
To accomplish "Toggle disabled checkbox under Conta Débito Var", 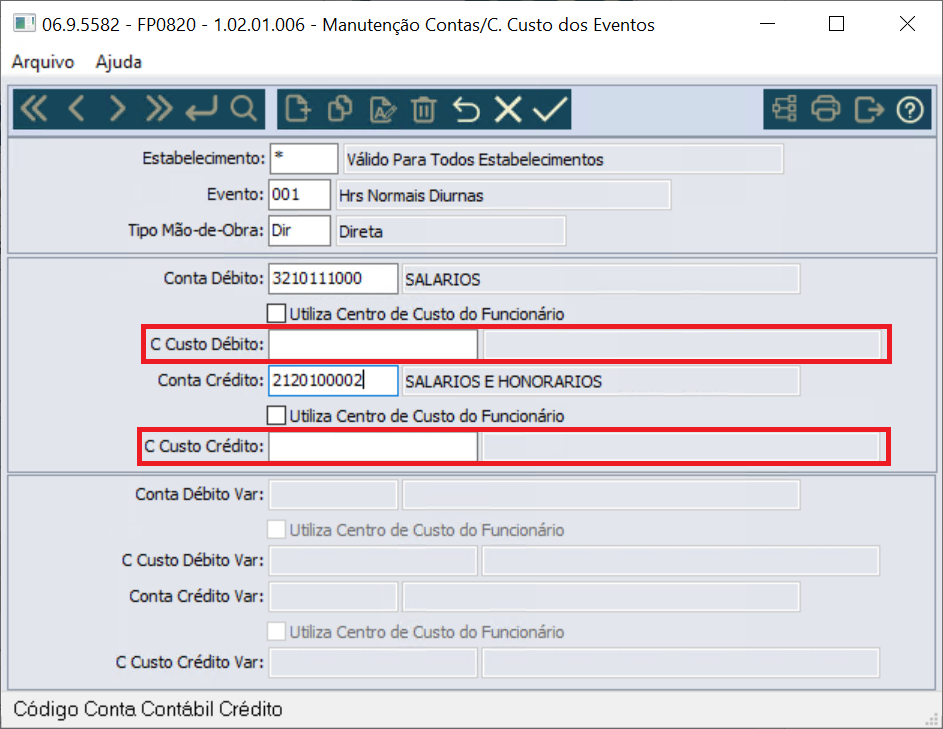I will click(277, 530).
